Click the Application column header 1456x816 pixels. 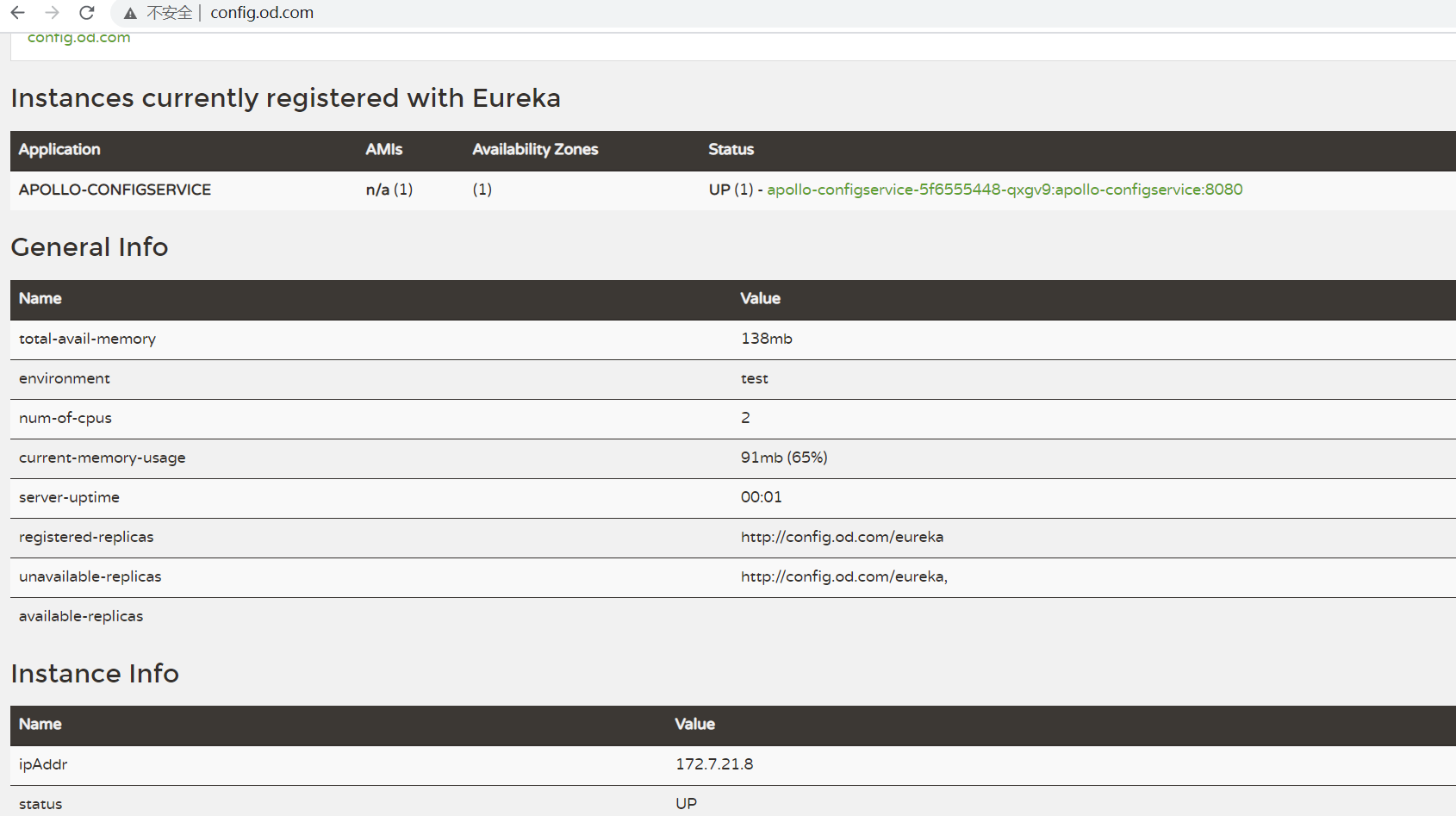pyautogui.click(x=59, y=149)
